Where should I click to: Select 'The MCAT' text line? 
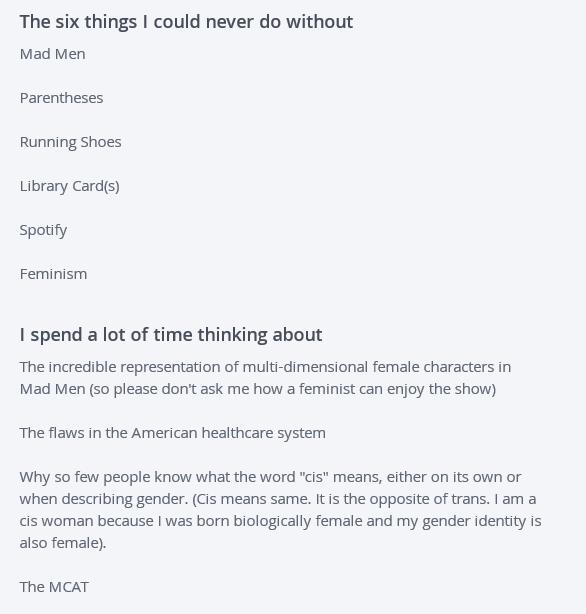[x=54, y=587]
